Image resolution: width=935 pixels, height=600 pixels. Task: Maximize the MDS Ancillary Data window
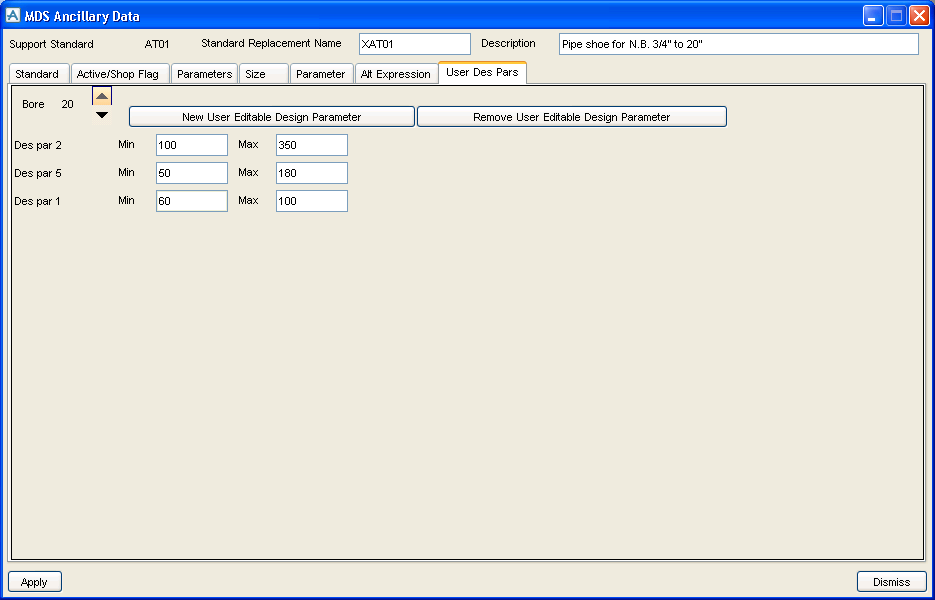[x=896, y=16]
